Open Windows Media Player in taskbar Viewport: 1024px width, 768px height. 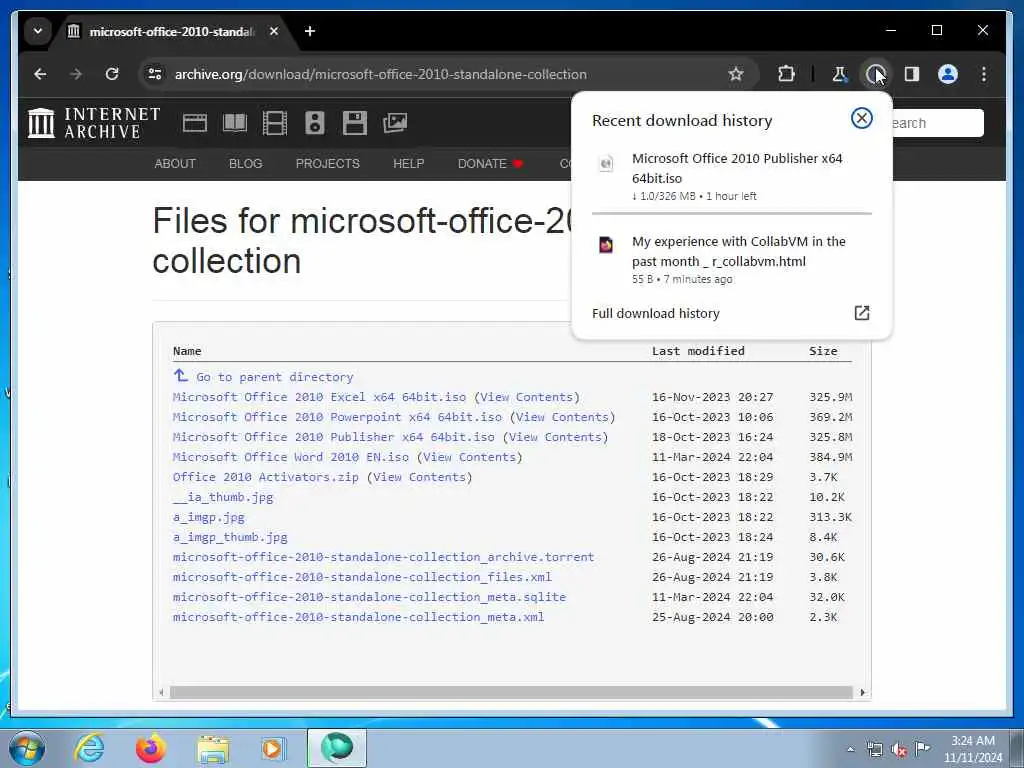pos(272,748)
